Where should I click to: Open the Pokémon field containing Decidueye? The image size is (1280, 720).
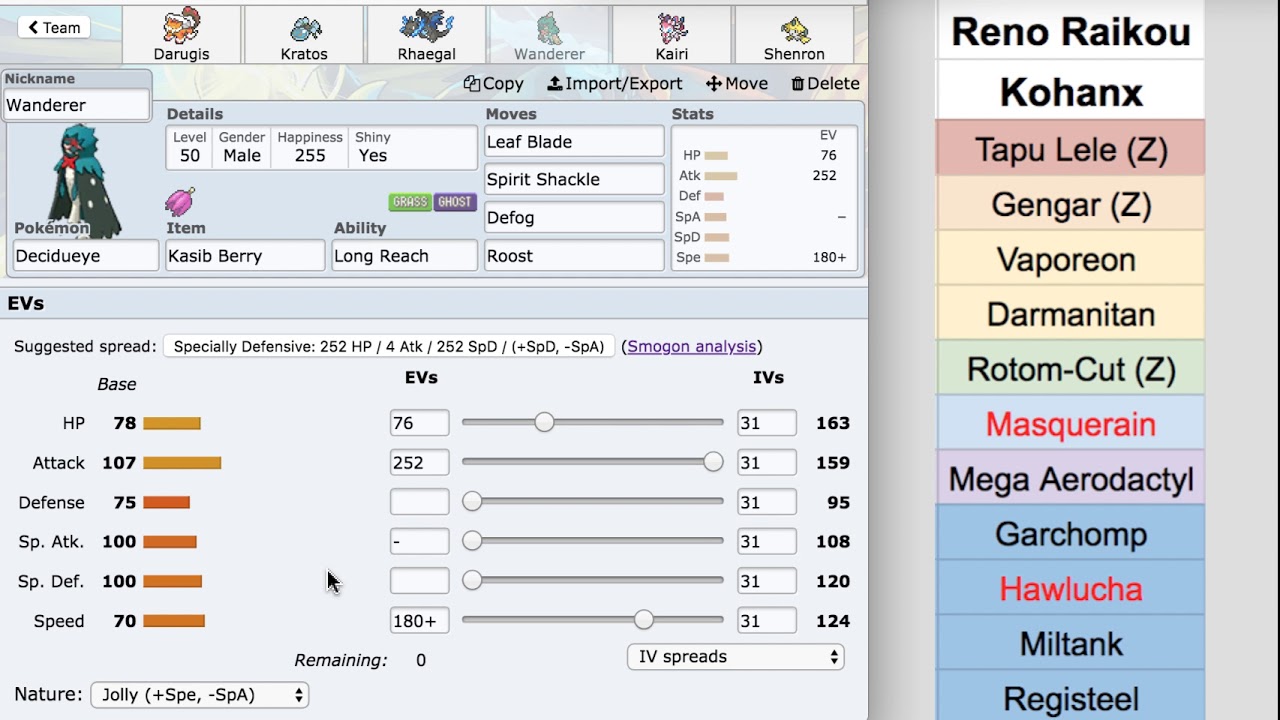(85, 256)
